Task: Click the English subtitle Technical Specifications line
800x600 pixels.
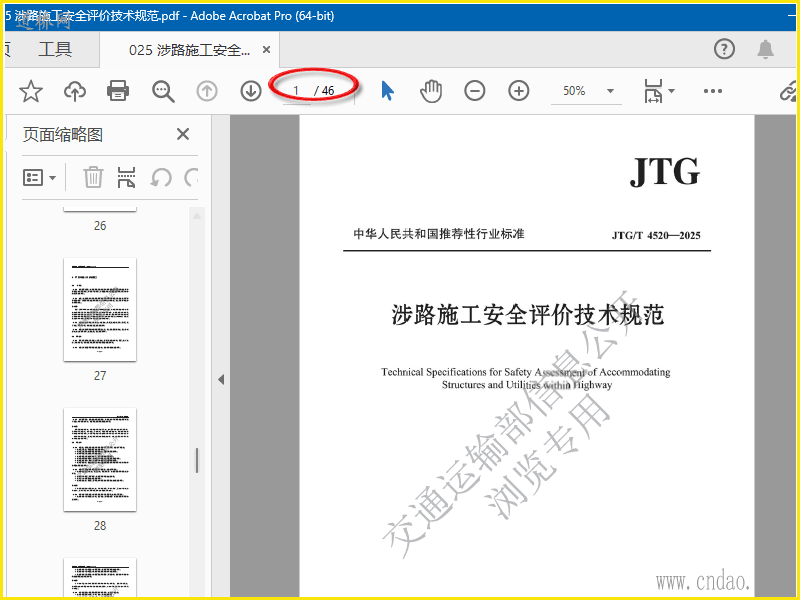Action: click(x=526, y=372)
